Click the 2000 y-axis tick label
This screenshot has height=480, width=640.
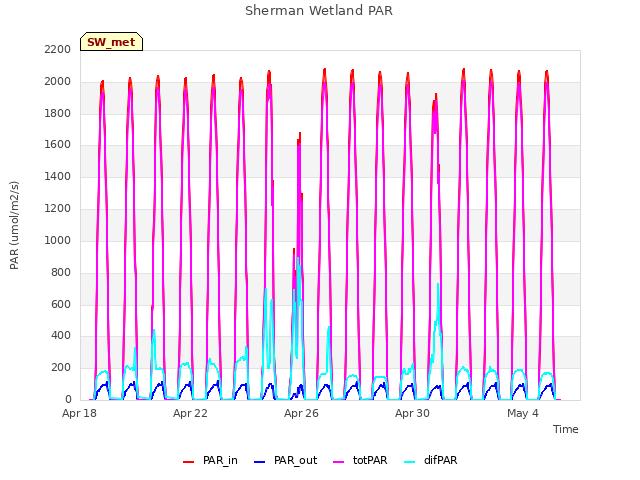[x=58, y=81]
